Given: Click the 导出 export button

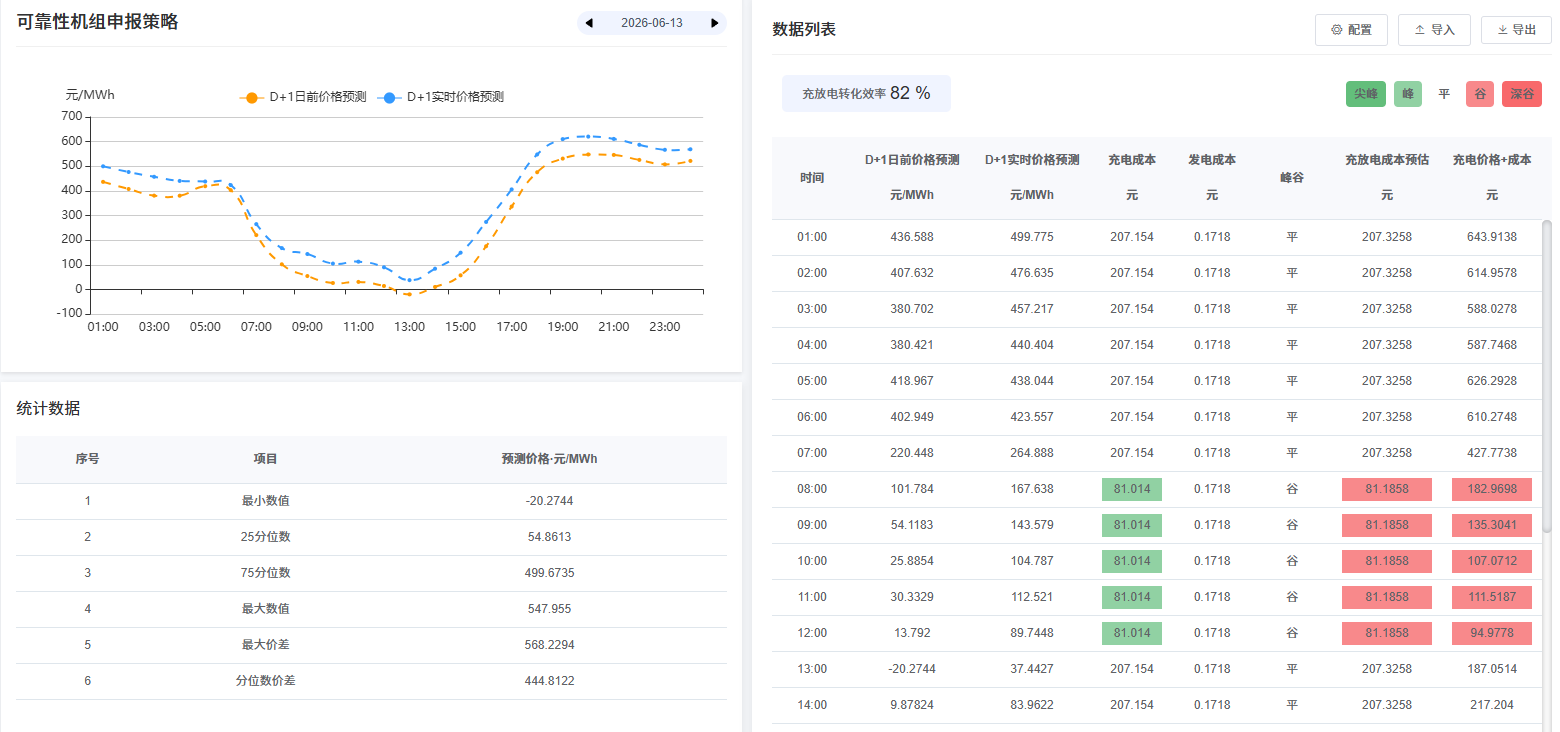Looking at the screenshot, I should pyautogui.click(x=1516, y=30).
